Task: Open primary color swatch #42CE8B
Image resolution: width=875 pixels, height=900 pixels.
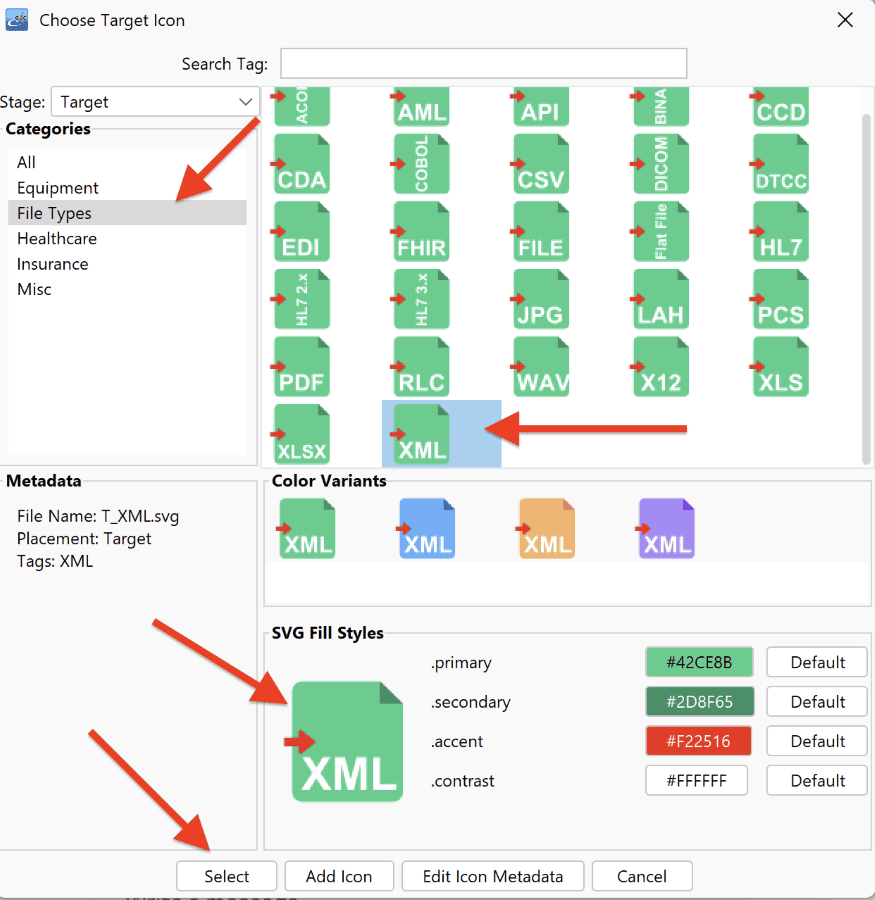Action: [699, 662]
